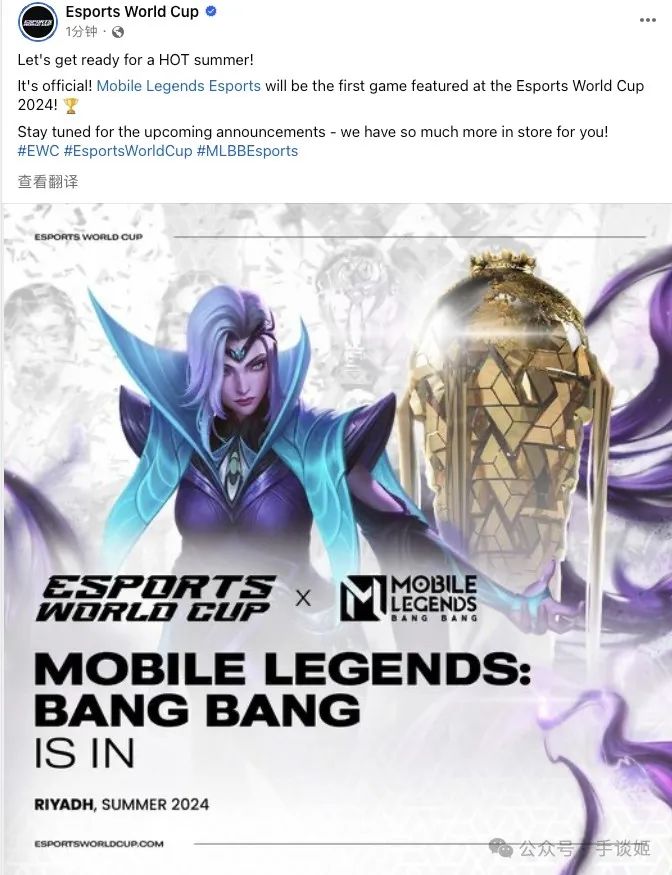Click the RIYADH, SUMMER 2024 text

122,805
